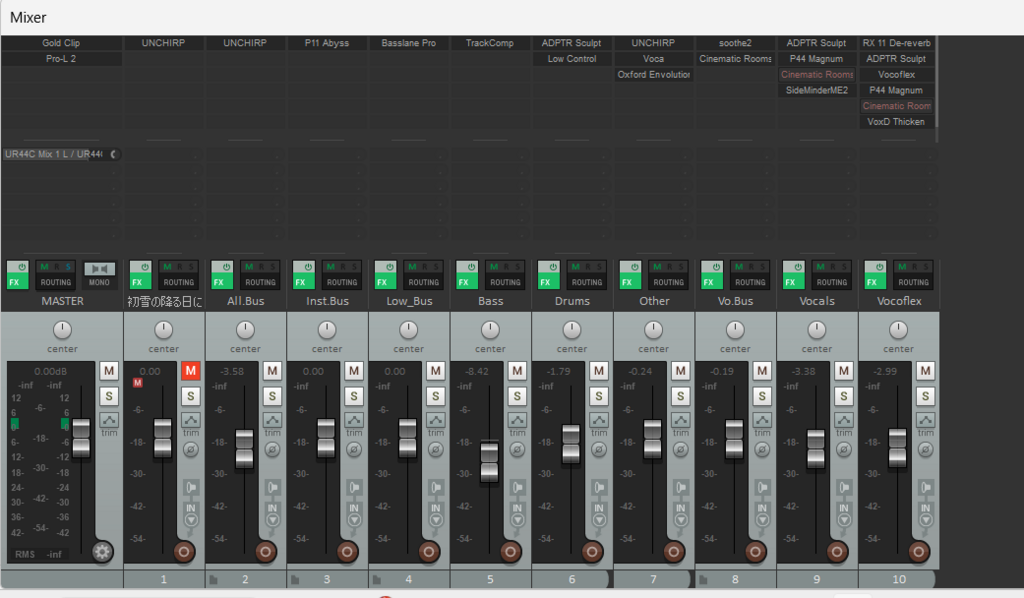The width and height of the screenshot is (1024, 598).
Task: Toggle MONO button on MASTER track
Action: click(99, 275)
